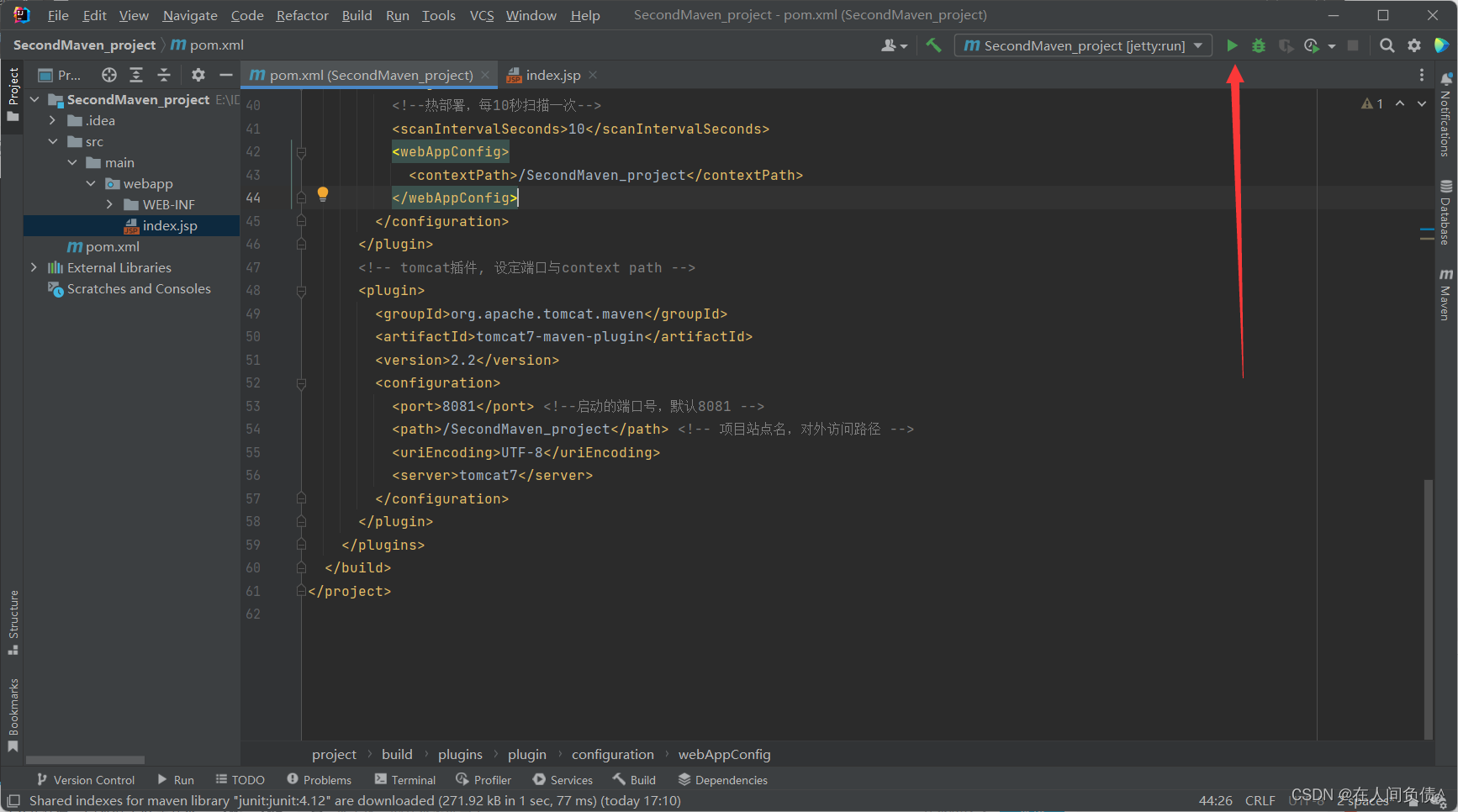This screenshot has height=812, width=1458.
Task: Expand the External Libraries node
Action: tap(34, 267)
